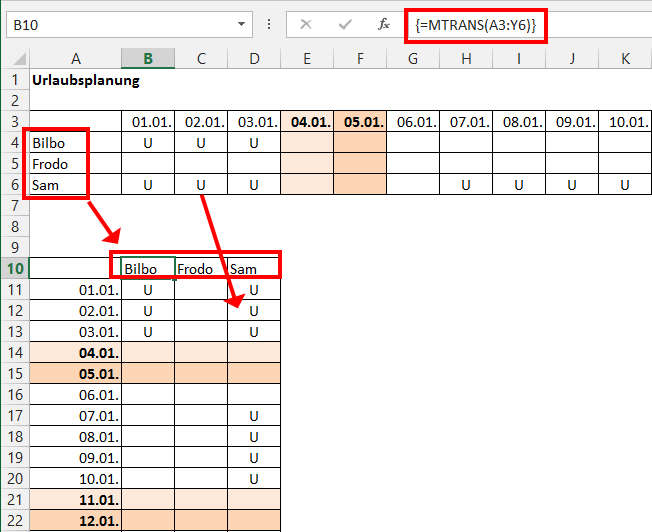The image size is (652, 532).
Task: Select column F header
Action: click(360, 59)
